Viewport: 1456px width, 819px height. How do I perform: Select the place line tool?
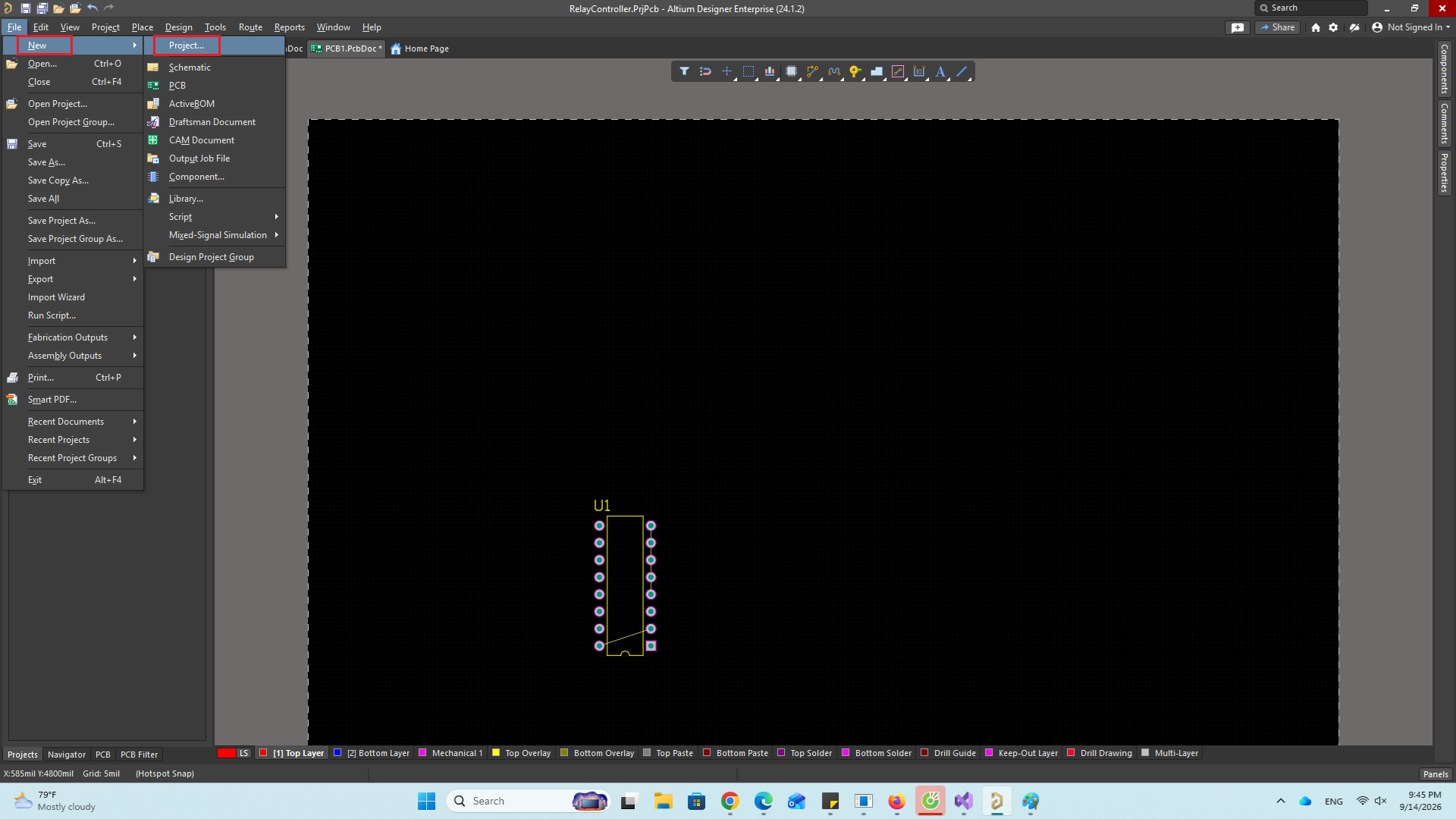(962, 71)
